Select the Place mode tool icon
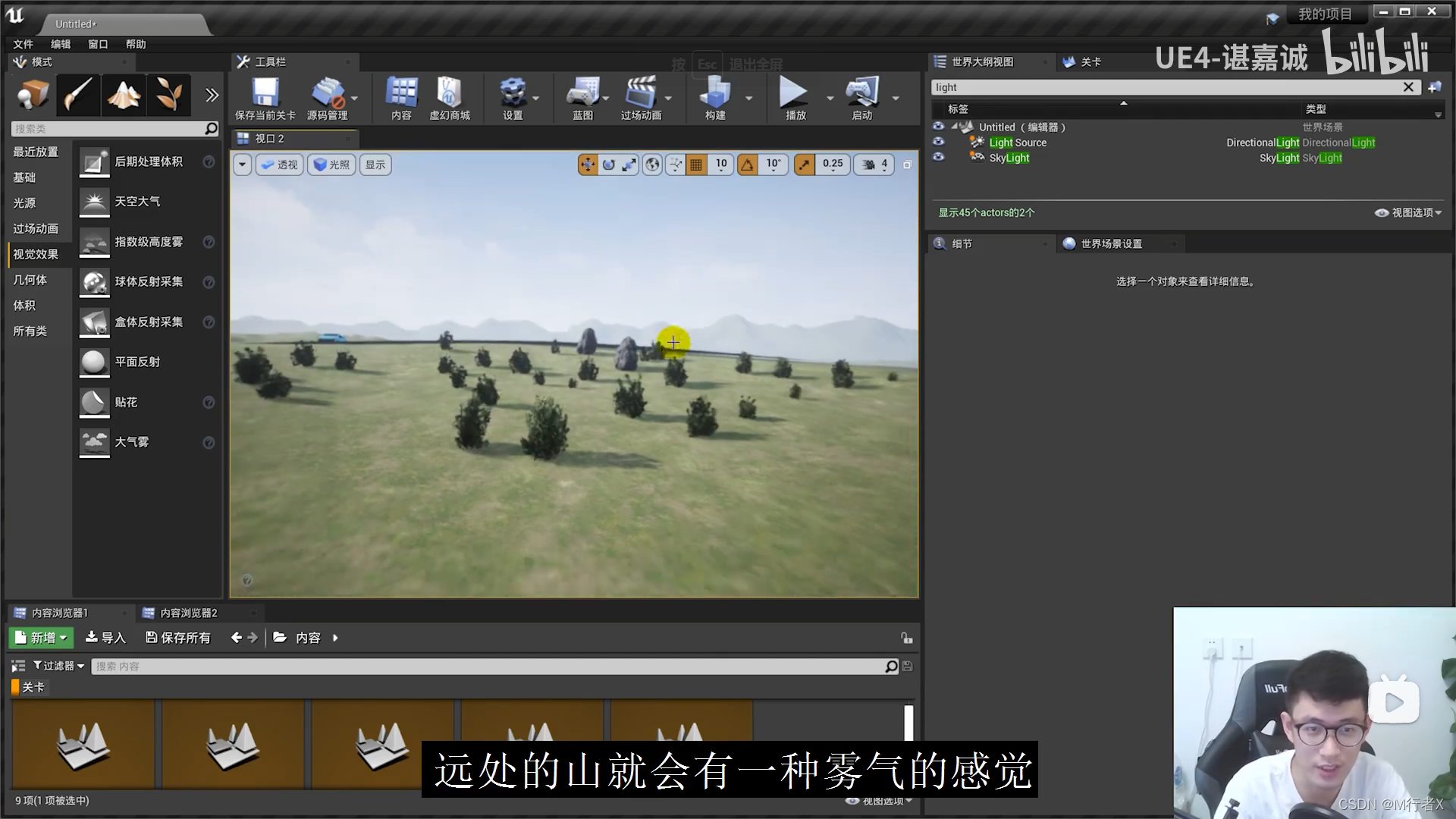 tap(31, 94)
